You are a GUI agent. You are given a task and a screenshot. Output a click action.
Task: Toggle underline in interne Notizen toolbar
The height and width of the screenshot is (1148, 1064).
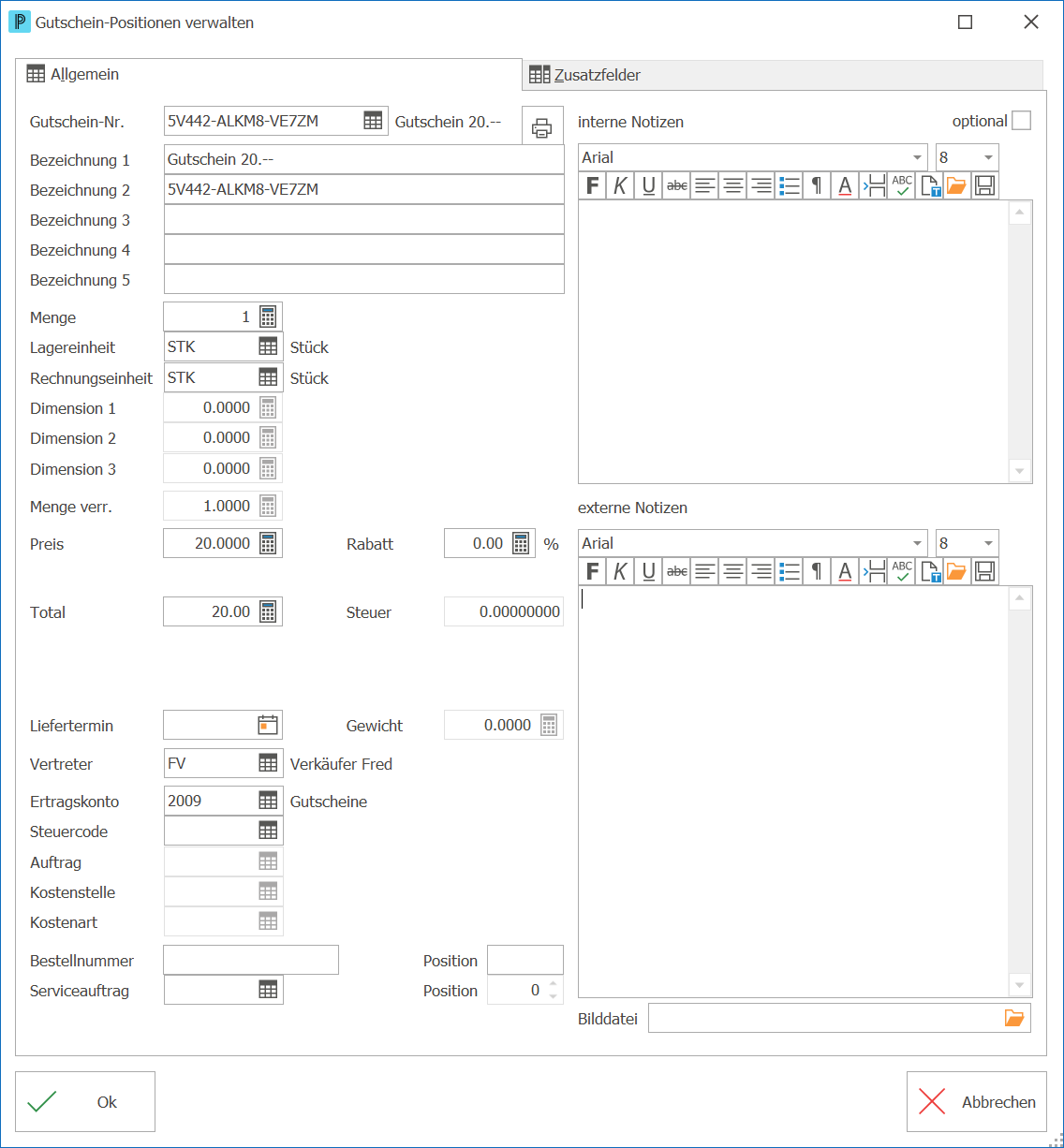point(648,185)
